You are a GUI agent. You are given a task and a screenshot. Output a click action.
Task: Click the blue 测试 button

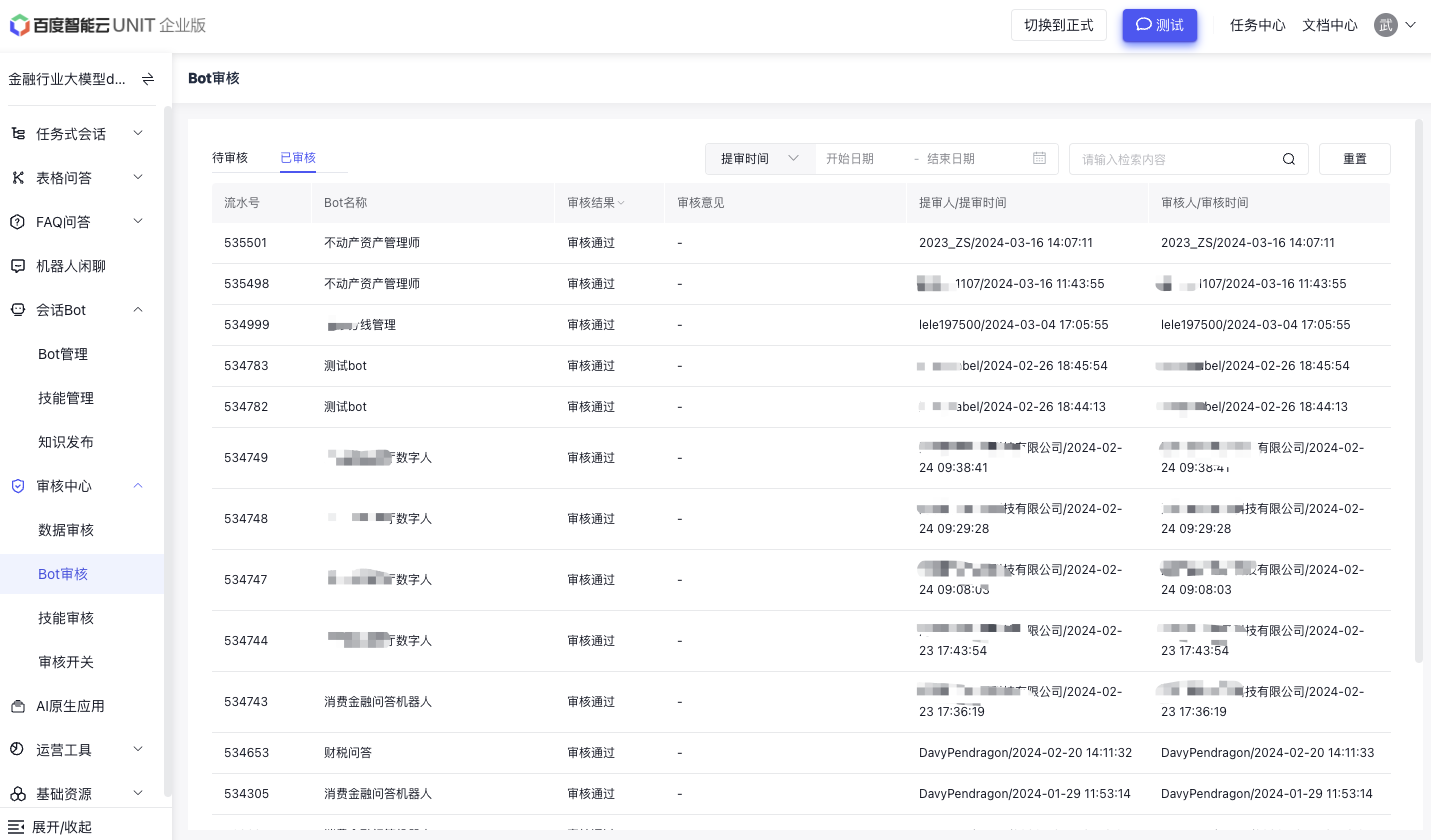(x=1160, y=25)
